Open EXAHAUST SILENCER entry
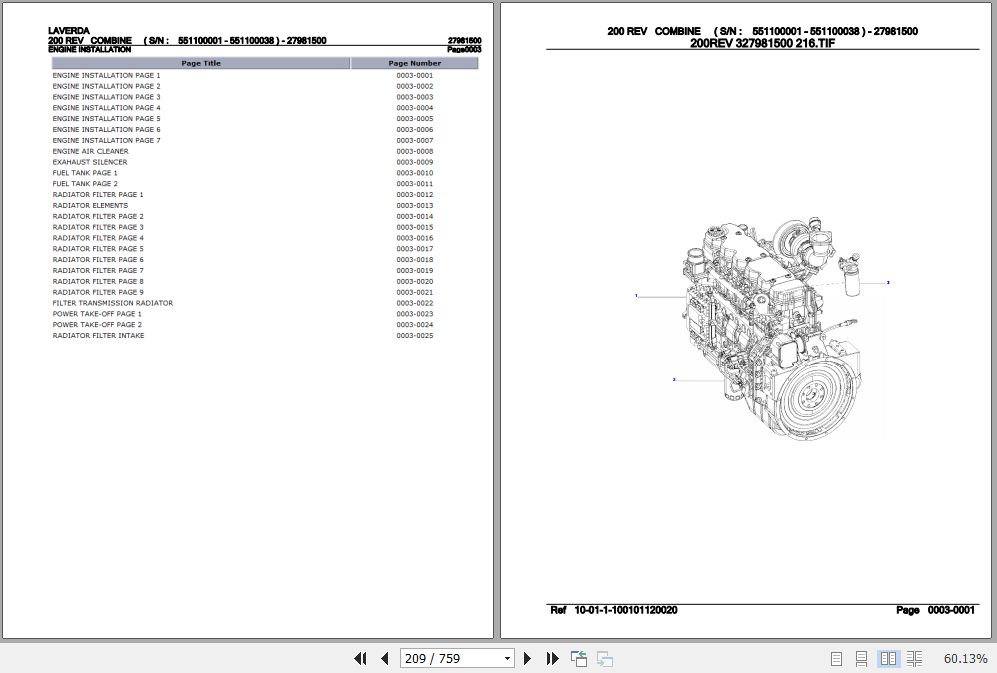Image resolution: width=997 pixels, height=673 pixels. tap(90, 162)
